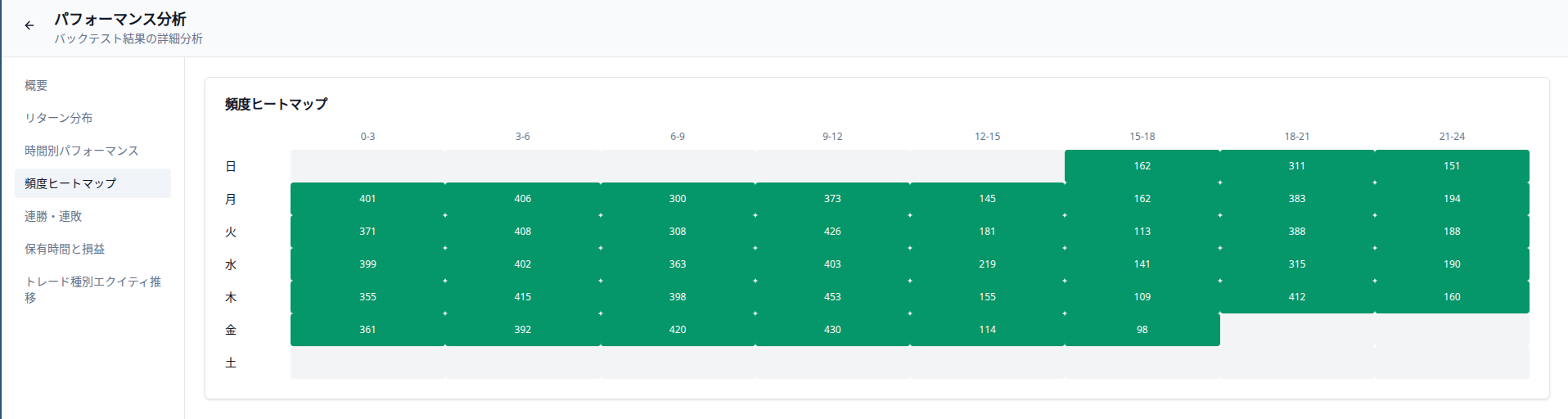Select リターン分布 in the sidebar
The height and width of the screenshot is (419, 1568).
(x=58, y=118)
